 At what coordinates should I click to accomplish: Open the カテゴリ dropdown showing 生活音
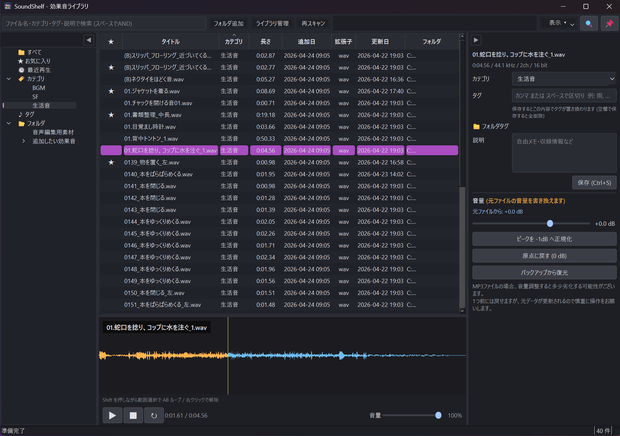coord(564,79)
